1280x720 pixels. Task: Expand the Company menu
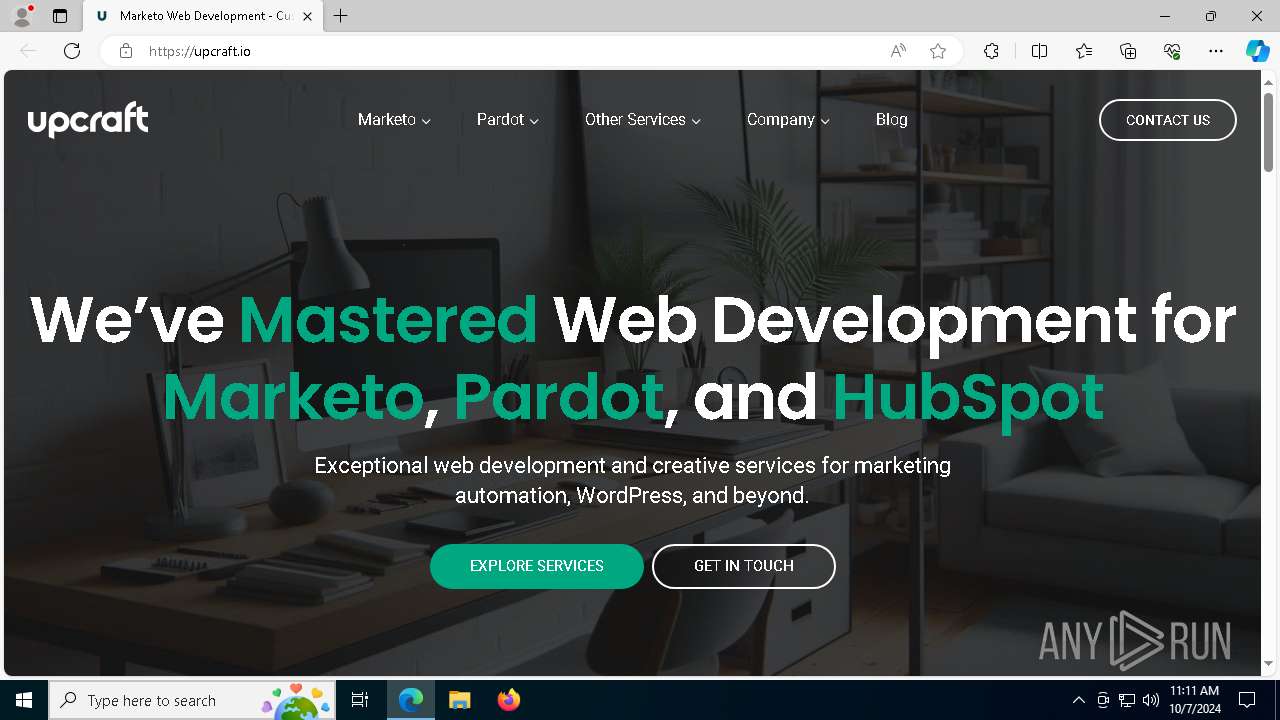pyautogui.click(x=788, y=119)
